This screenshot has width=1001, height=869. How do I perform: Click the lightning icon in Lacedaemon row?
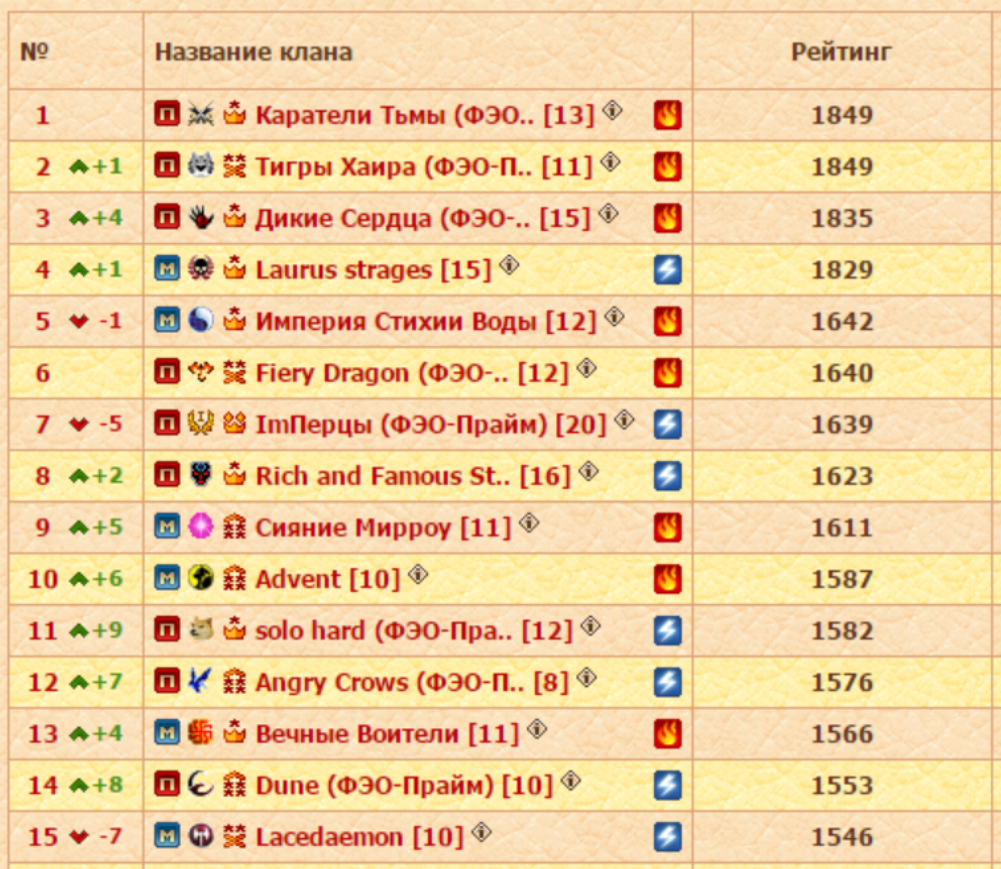tap(667, 837)
